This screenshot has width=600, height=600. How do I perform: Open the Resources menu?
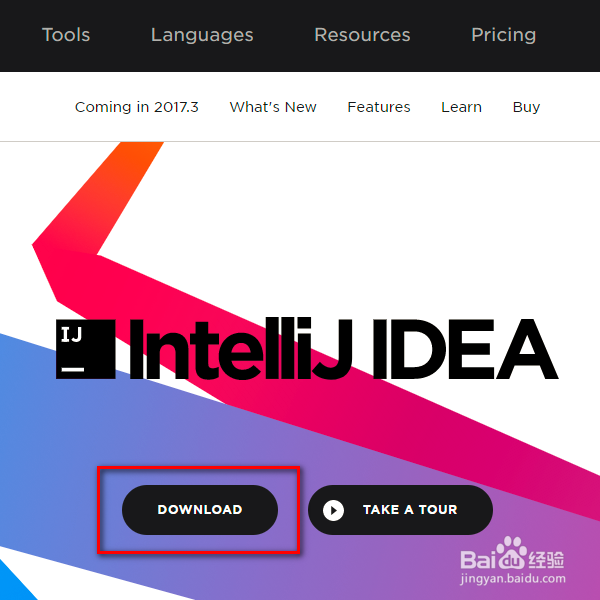pos(362,35)
